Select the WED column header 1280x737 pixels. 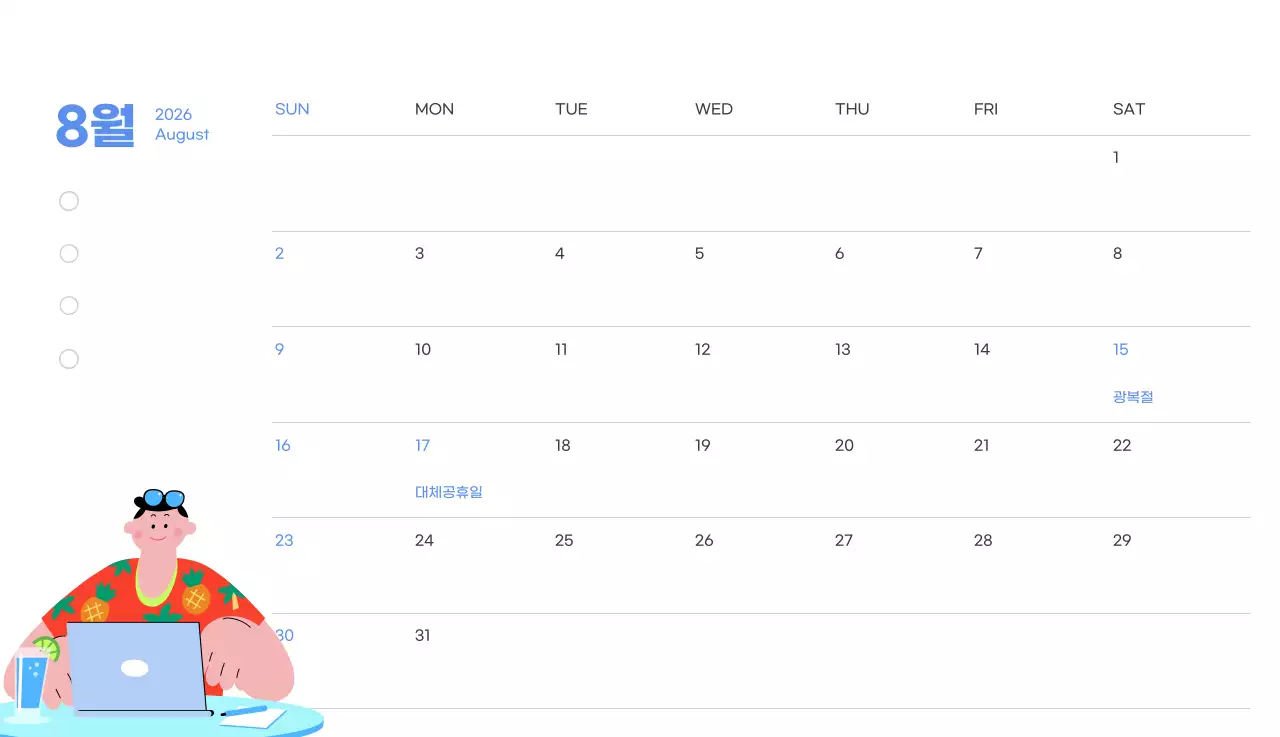tap(714, 109)
